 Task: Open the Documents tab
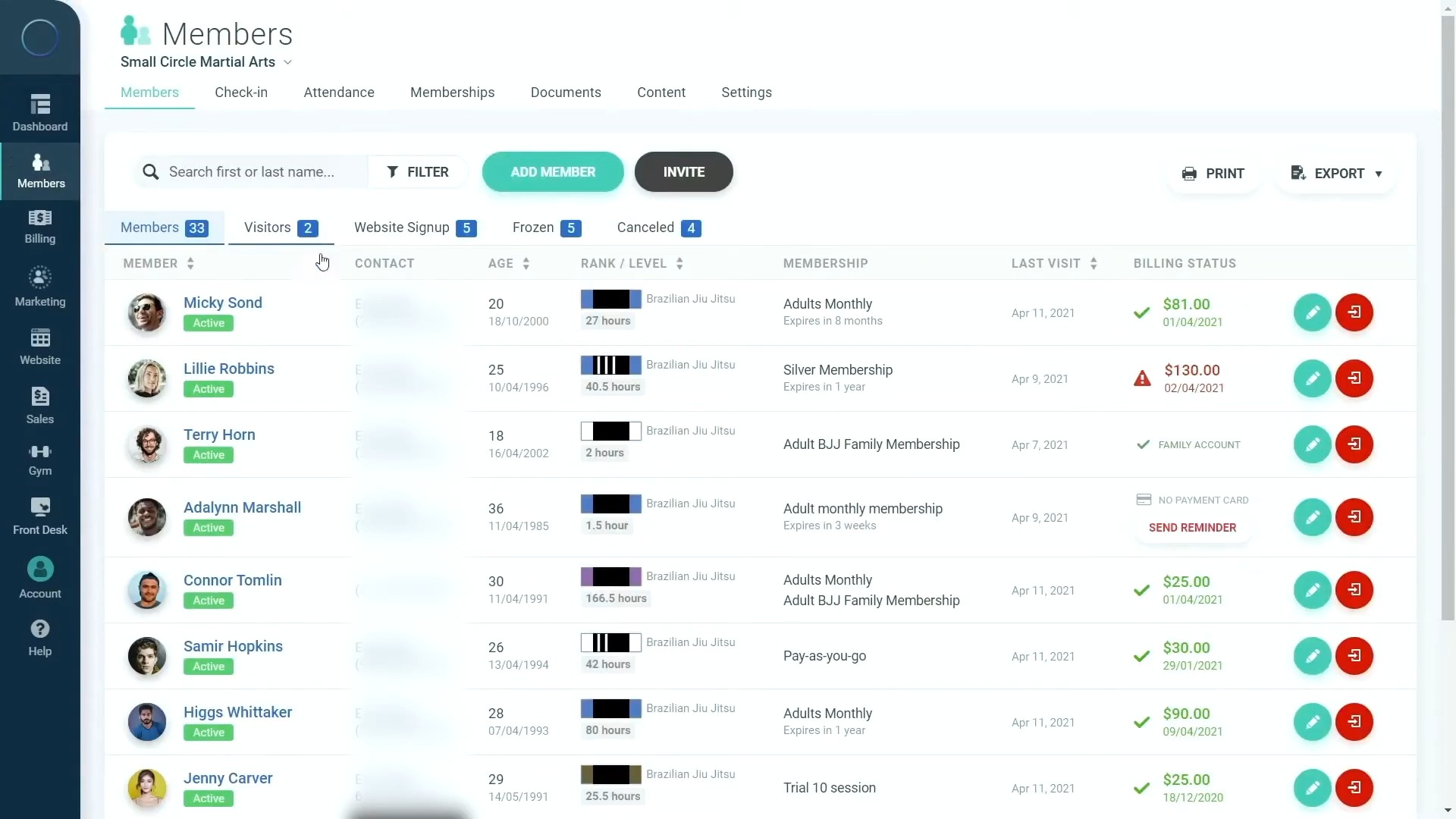point(566,93)
